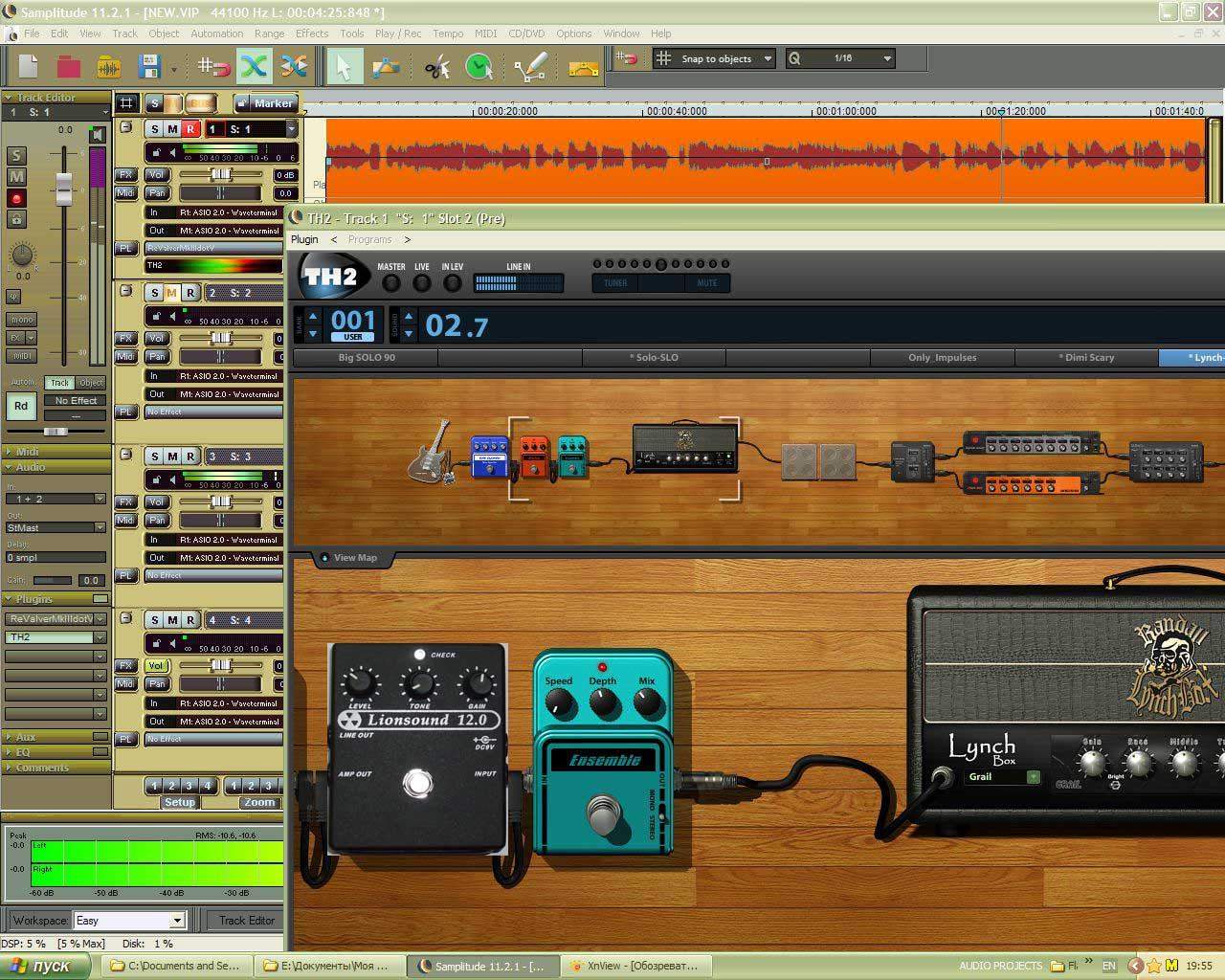Click the lock icon in Track Editor strip
The height and width of the screenshot is (980, 1225).
[x=16, y=220]
